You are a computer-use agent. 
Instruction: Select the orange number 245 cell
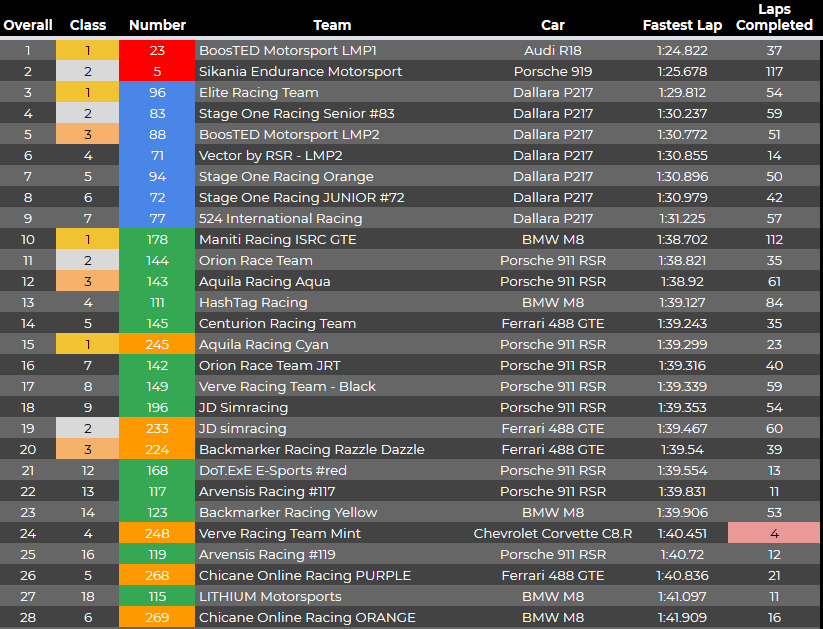[157, 344]
